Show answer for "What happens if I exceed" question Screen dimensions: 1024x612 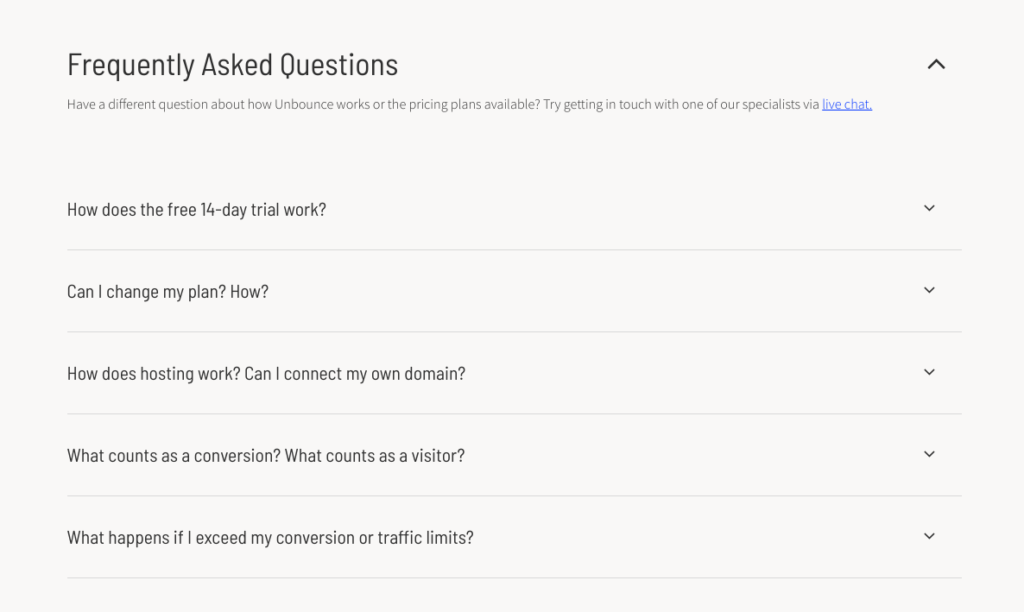[270, 538]
